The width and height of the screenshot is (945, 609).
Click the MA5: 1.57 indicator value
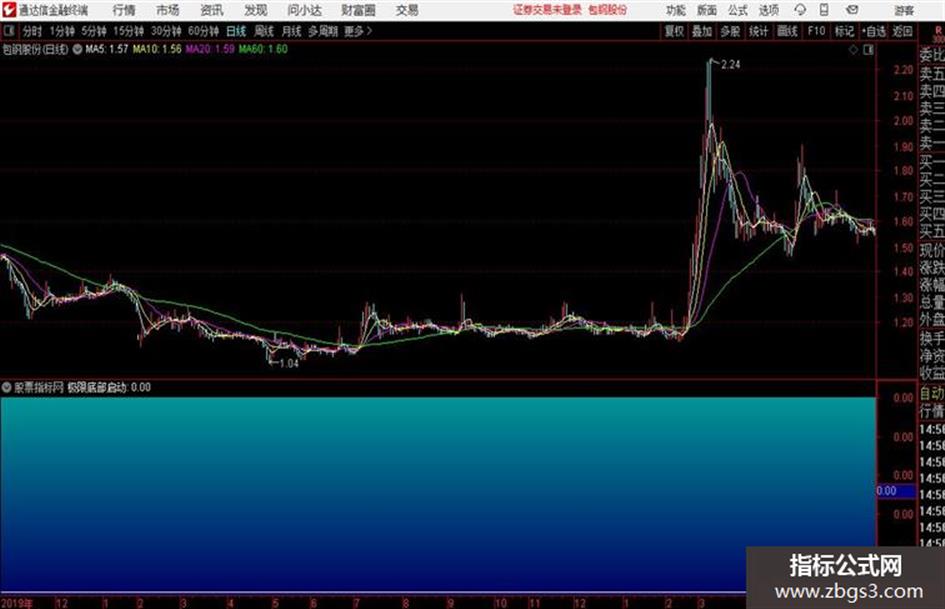tap(107, 49)
